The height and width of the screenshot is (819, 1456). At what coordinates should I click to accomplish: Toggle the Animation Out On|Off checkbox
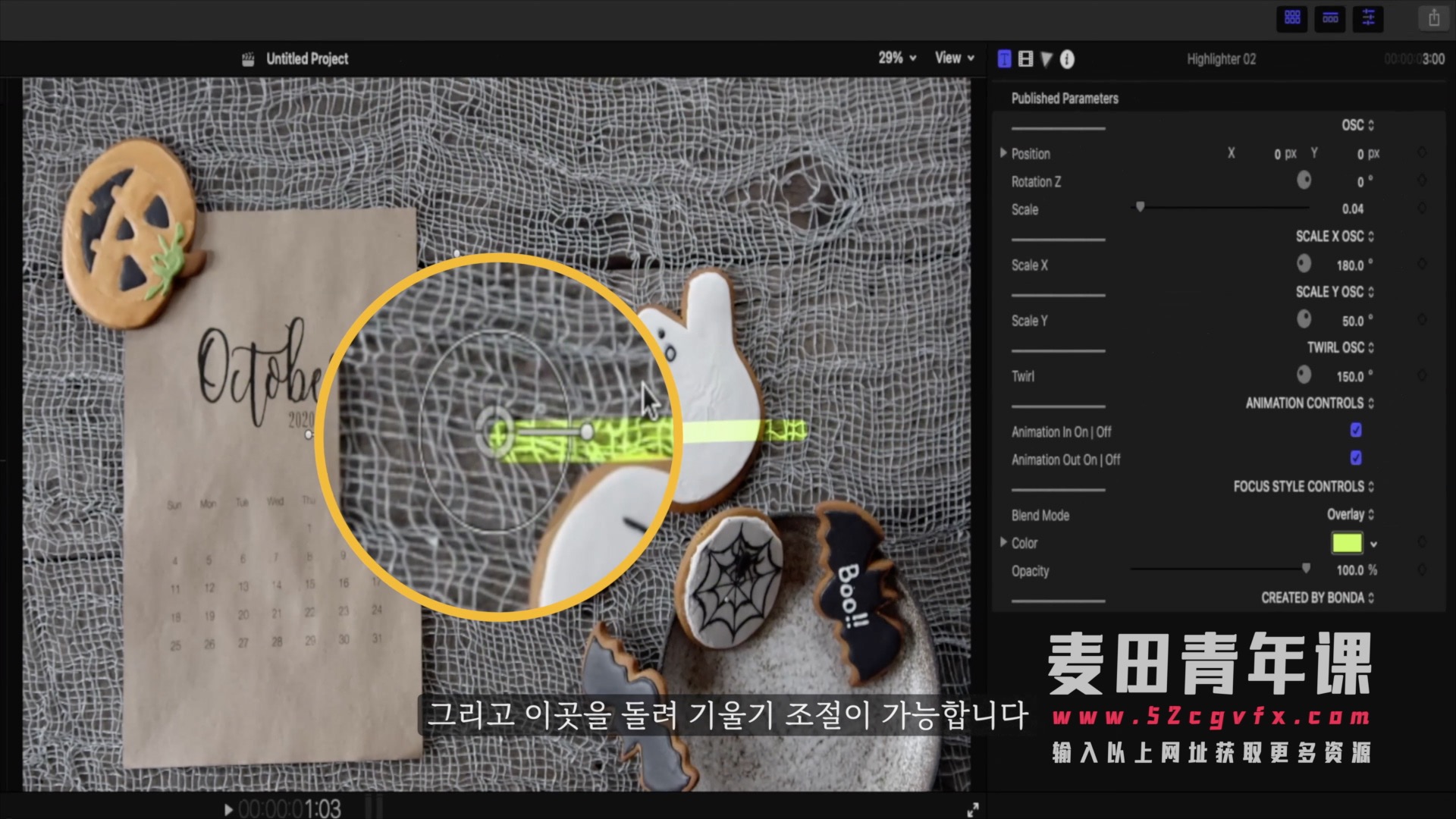1356,458
